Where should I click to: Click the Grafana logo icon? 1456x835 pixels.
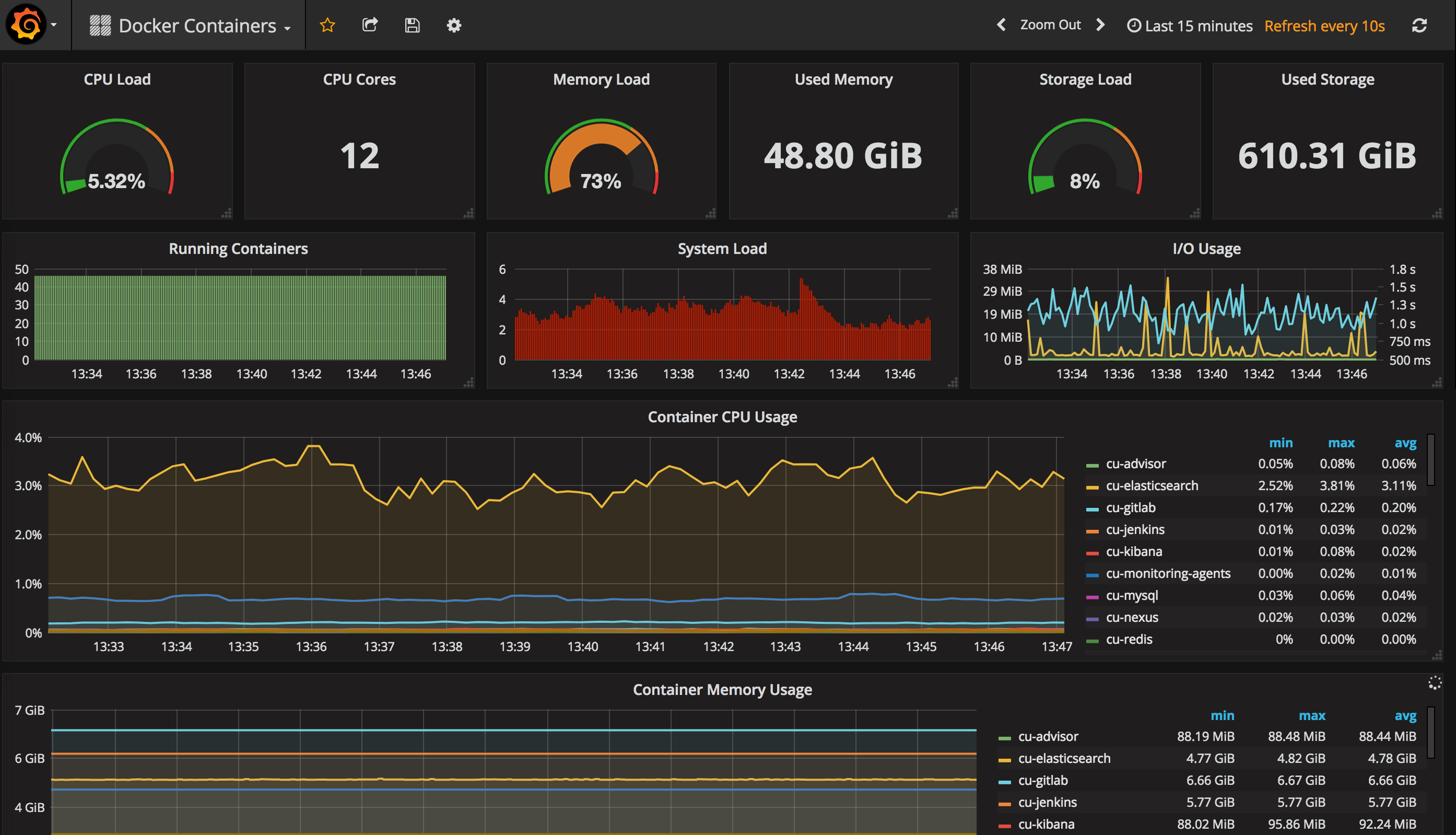26,25
